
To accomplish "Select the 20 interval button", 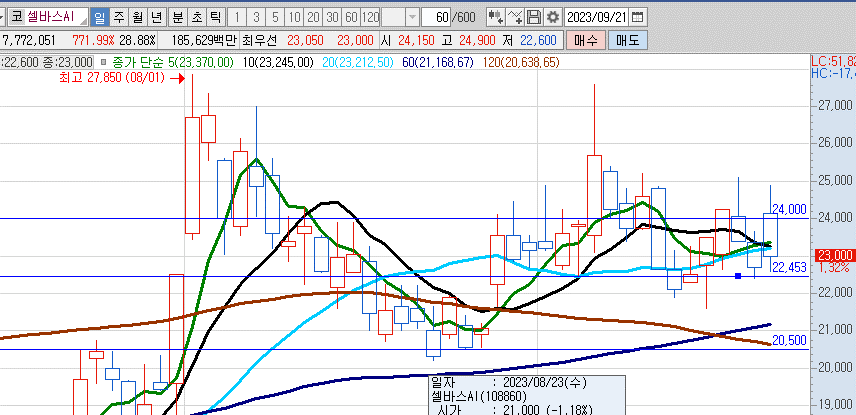I will click(x=313, y=17).
